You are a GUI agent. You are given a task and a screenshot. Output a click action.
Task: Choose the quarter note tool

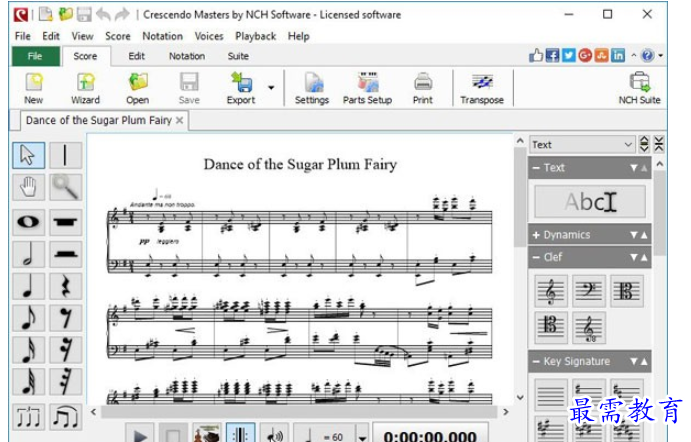(x=29, y=286)
